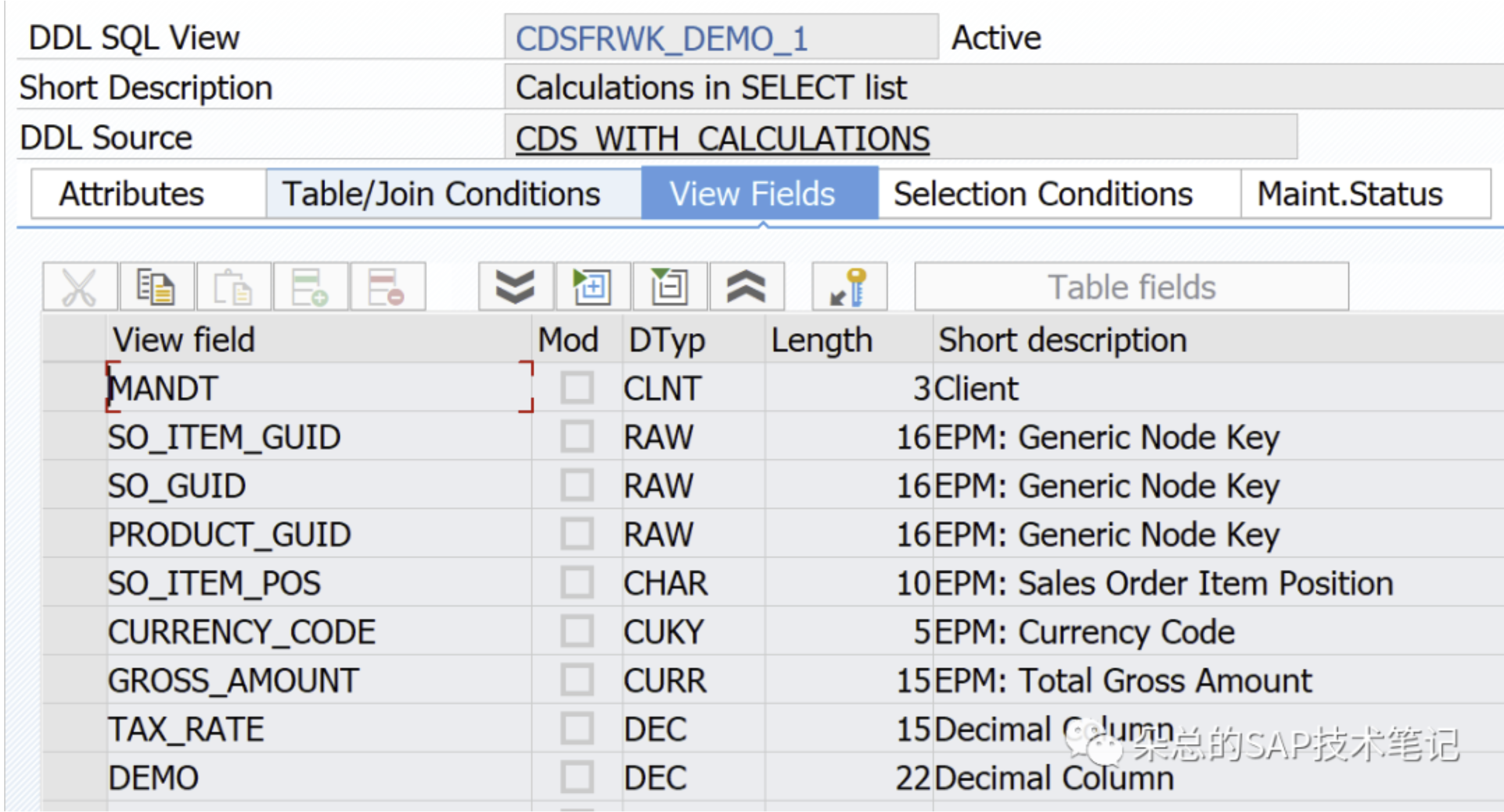Click the MANDT view field cell

coord(319,388)
